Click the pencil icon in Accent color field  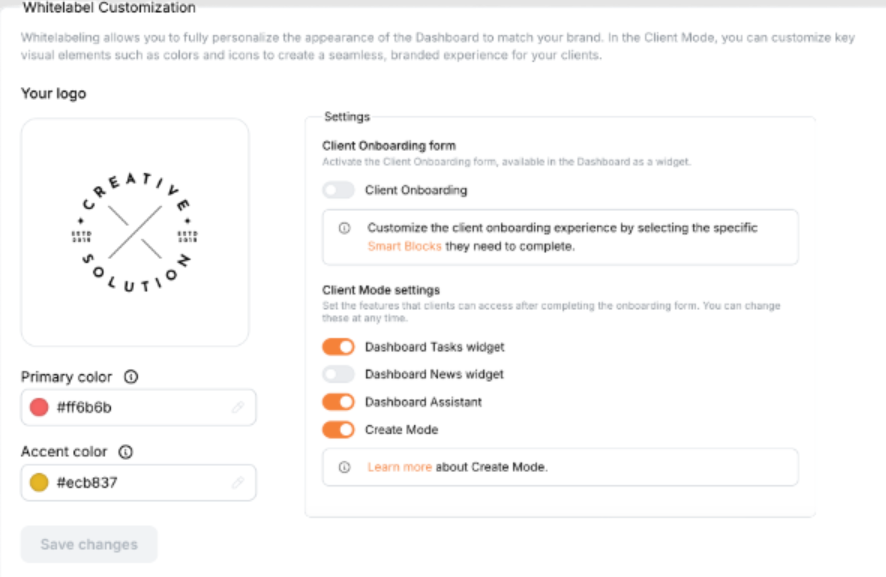point(238,483)
